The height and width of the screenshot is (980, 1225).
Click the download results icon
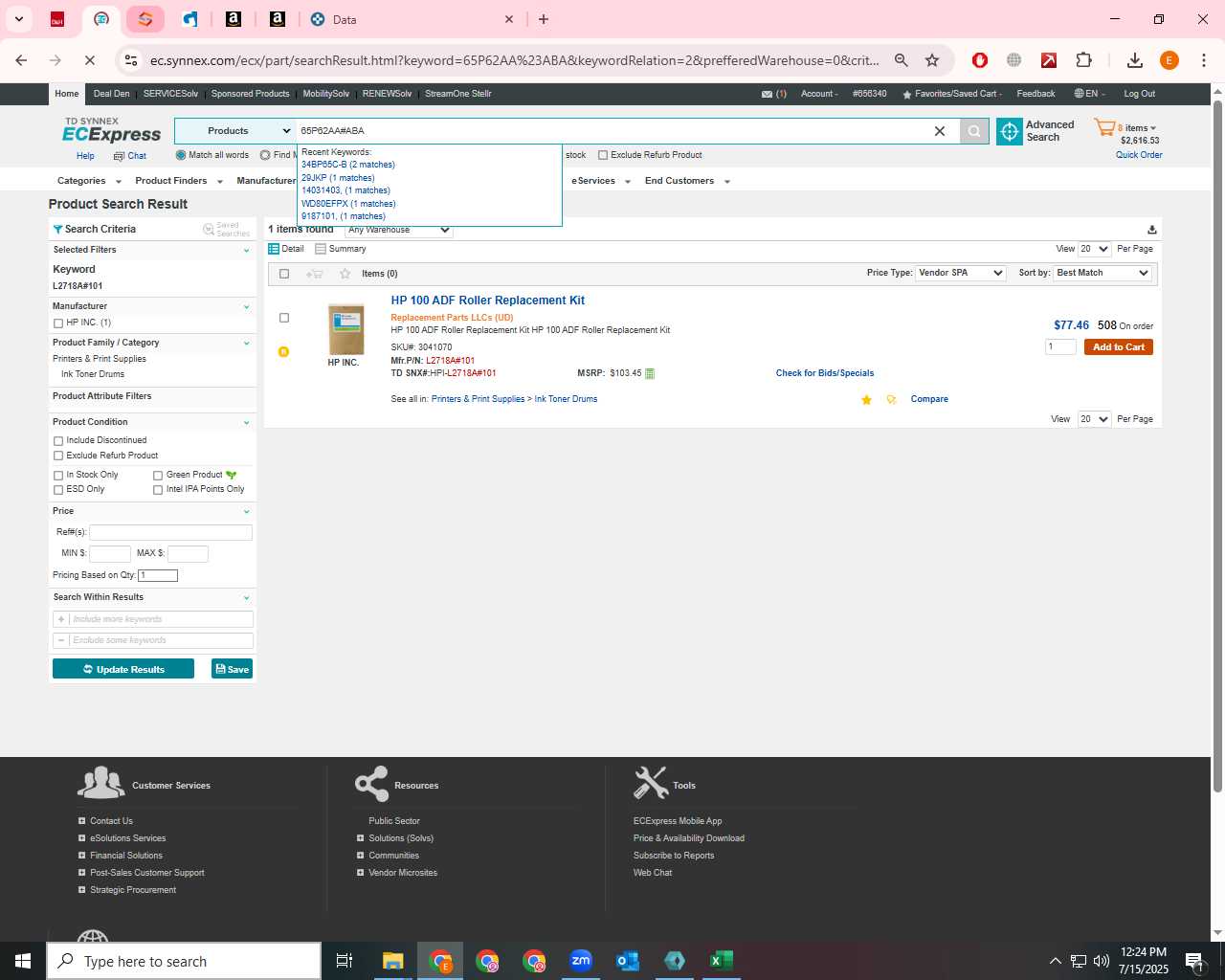point(1152,230)
